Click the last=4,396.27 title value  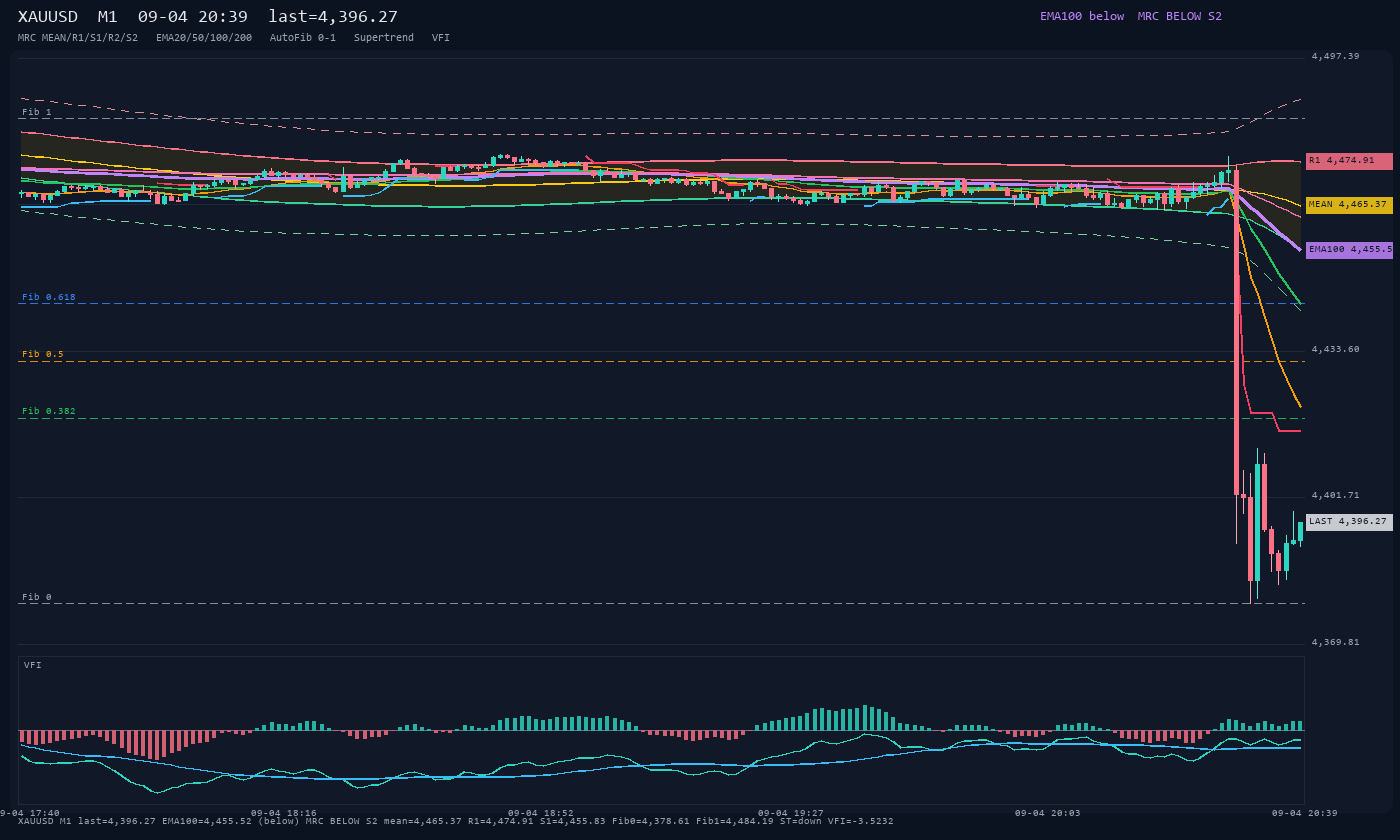pos(333,17)
